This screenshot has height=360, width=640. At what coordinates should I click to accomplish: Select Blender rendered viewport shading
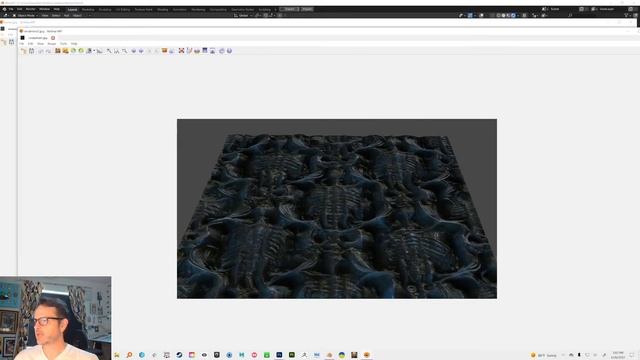click(x=513, y=16)
